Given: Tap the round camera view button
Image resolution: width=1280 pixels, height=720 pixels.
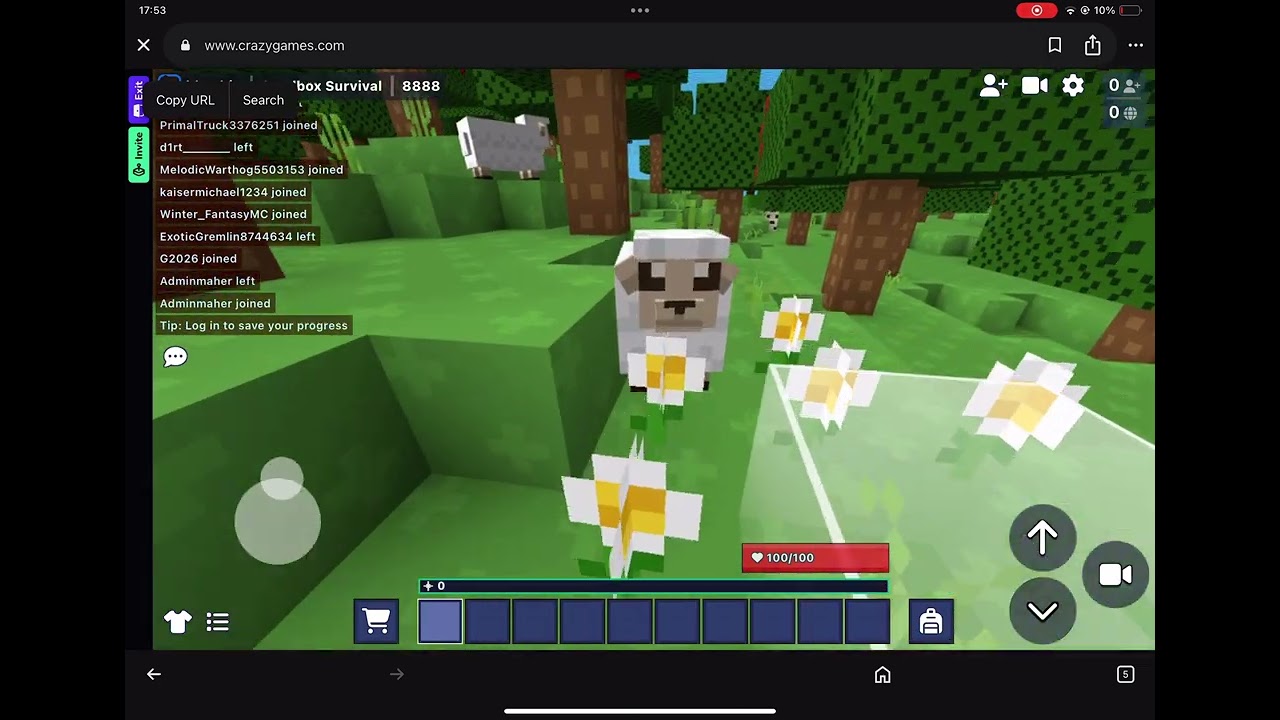Looking at the screenshot, I should tap(1115, 575).
